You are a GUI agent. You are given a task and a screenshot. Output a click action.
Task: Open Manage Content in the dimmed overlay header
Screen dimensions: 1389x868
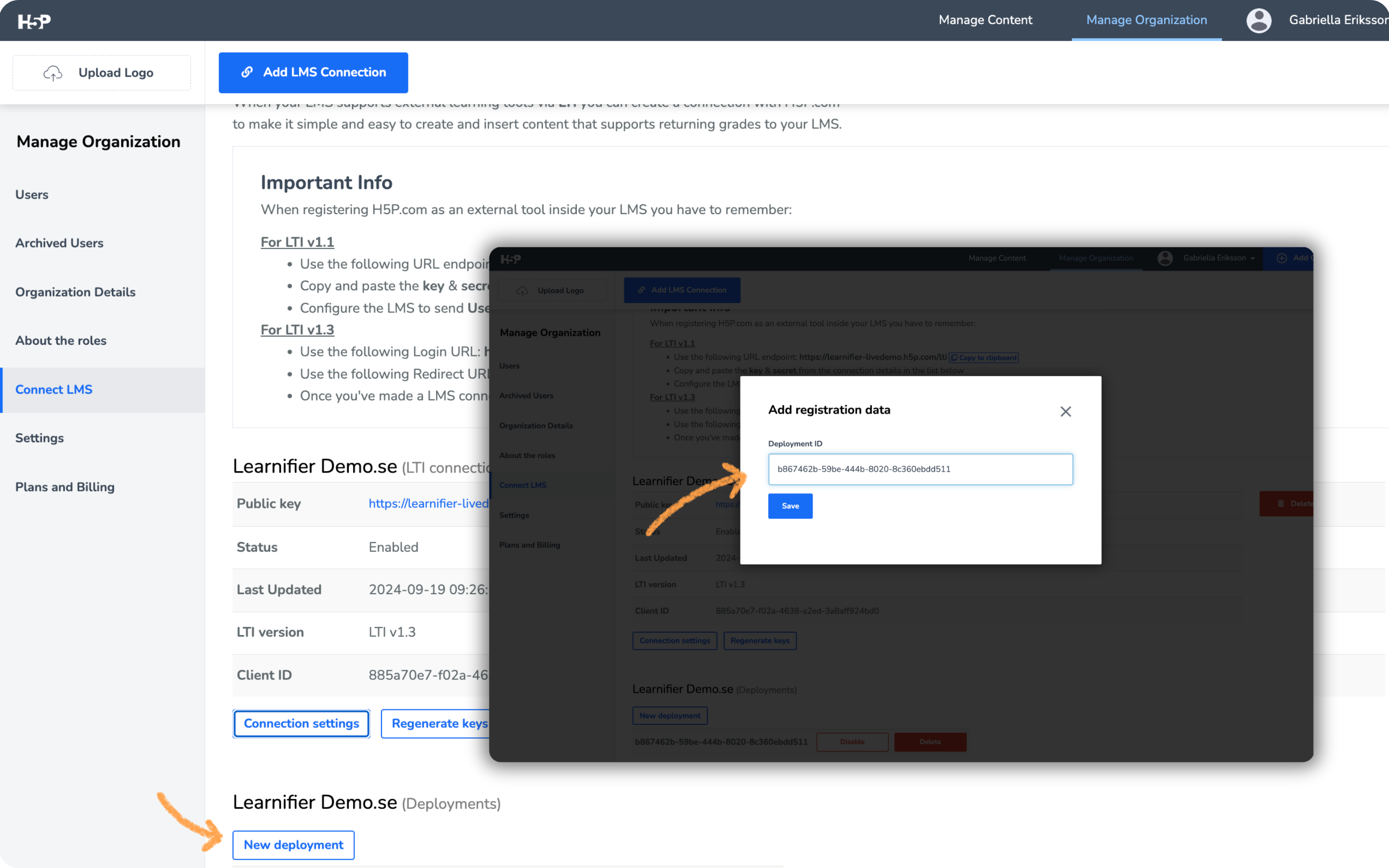pos(997,258)
